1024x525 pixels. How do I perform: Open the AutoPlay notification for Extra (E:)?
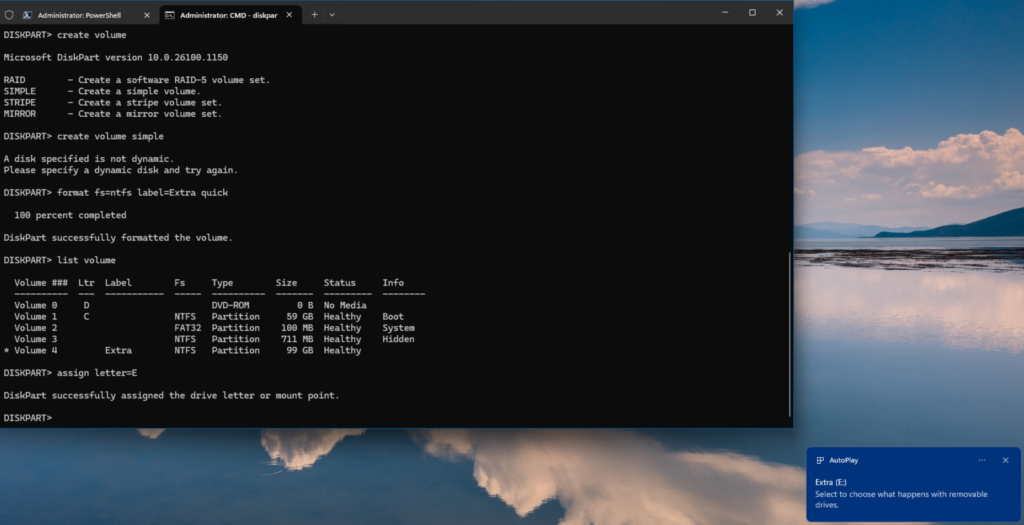(913, 485)
